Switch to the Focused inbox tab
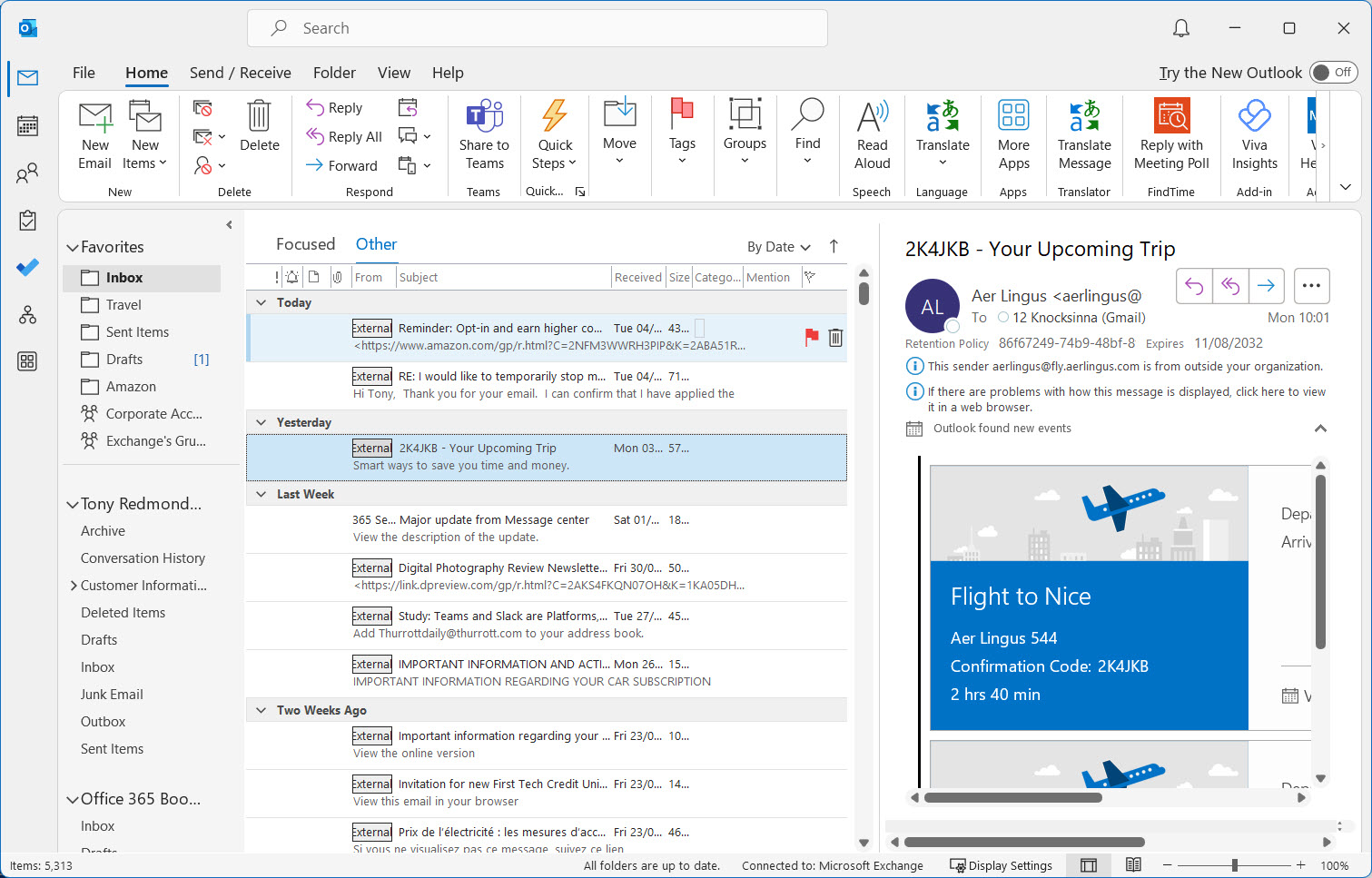Image resolution: width=1372 pixels, height=878 pixels. [305, 244]
